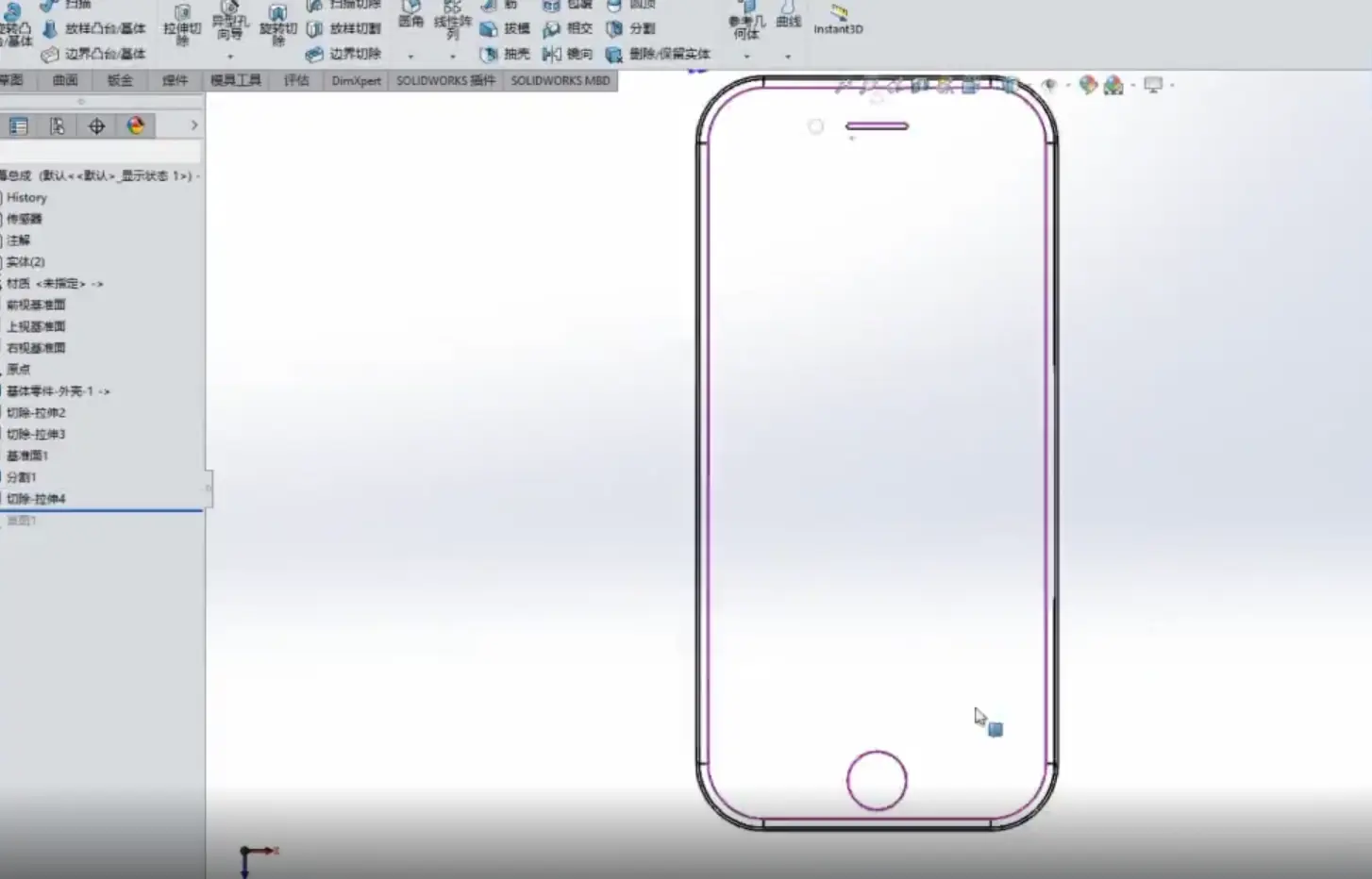The height and width of the screenshot is (879, 1372).
Task: Click the home button circle on phone model
Action: point(877,781)
